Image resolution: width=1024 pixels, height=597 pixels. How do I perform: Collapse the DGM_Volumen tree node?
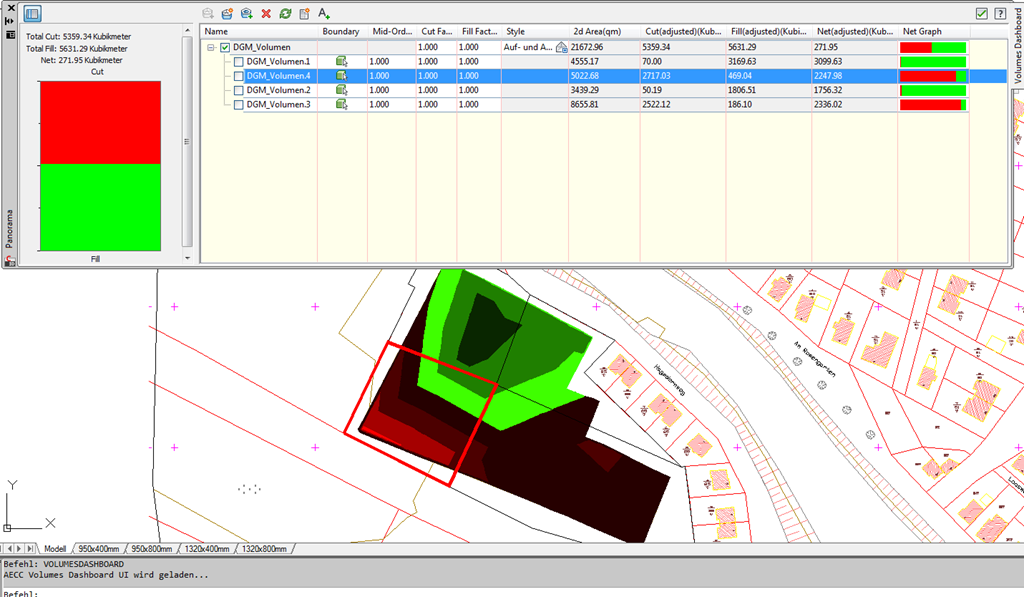[211, 48]
